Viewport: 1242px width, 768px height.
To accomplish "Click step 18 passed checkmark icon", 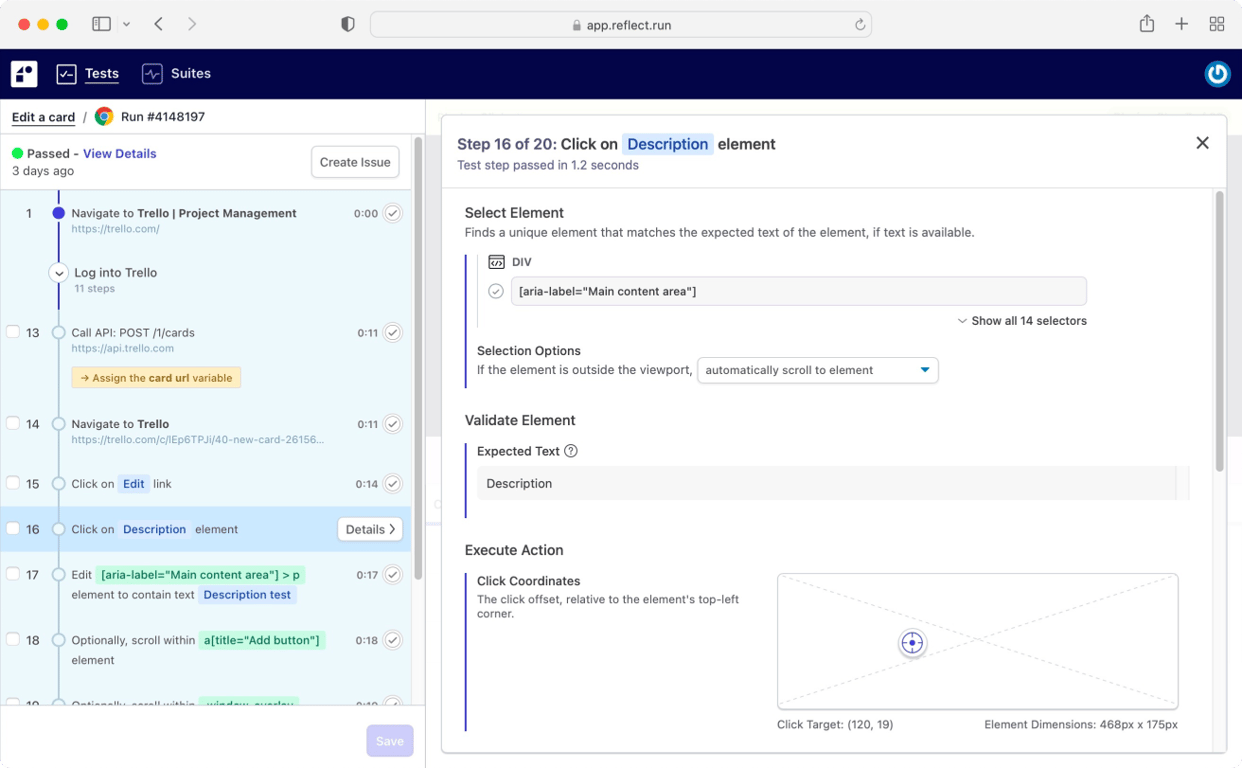I will [x=393, y=640].
